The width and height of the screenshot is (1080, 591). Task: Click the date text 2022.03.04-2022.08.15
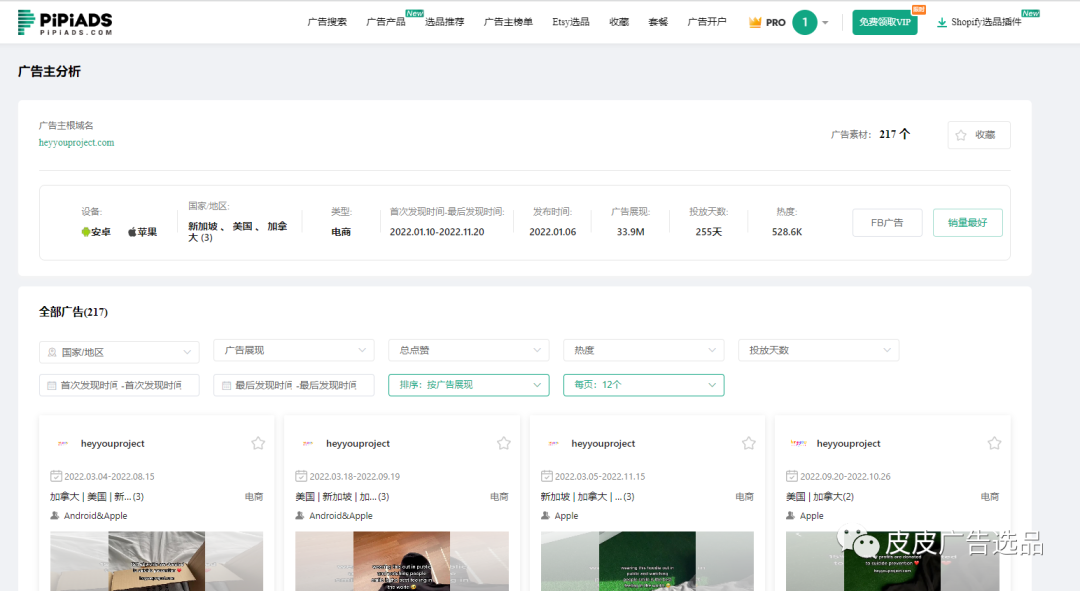click(110, 477)
